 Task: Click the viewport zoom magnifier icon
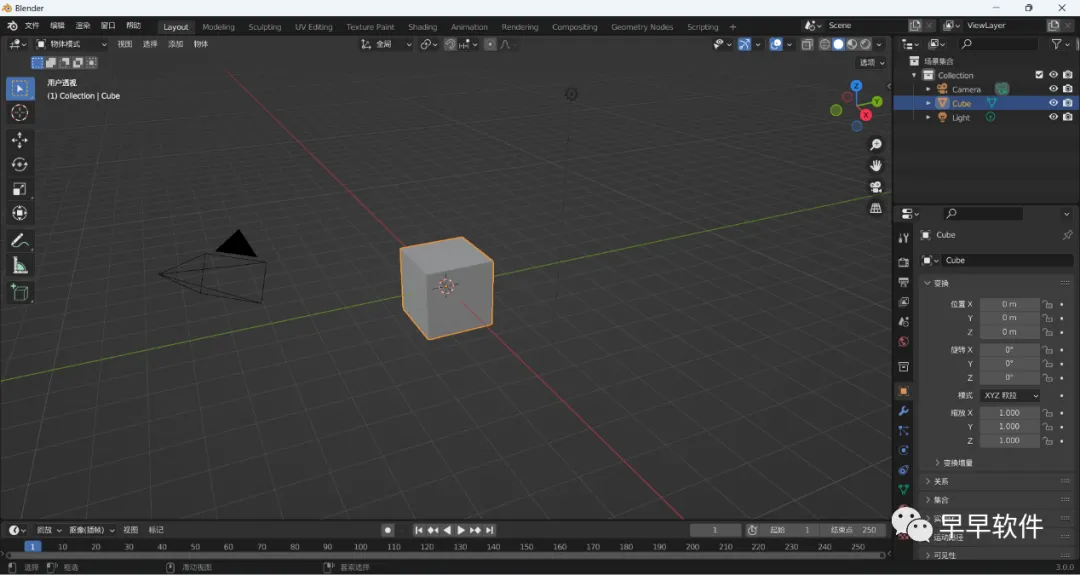[x=875, y=145]
